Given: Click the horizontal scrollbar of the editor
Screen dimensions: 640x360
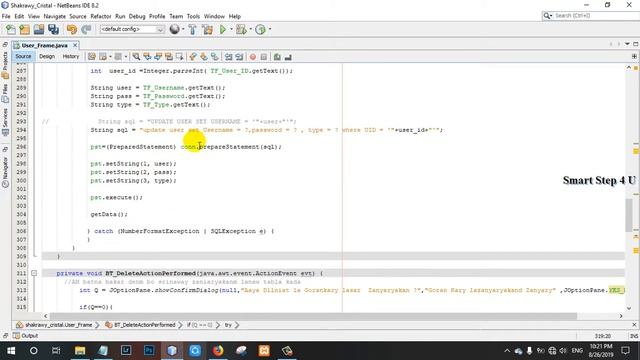Looking at the screenshot, I should tap(313, 316).
